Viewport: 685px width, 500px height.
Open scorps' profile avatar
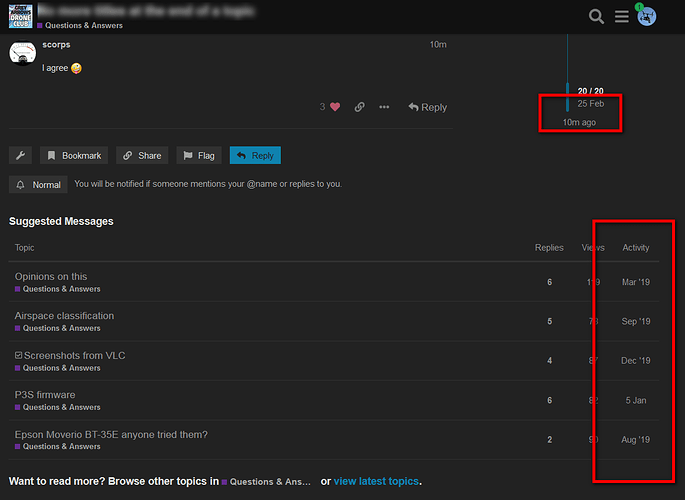(23, 53)
